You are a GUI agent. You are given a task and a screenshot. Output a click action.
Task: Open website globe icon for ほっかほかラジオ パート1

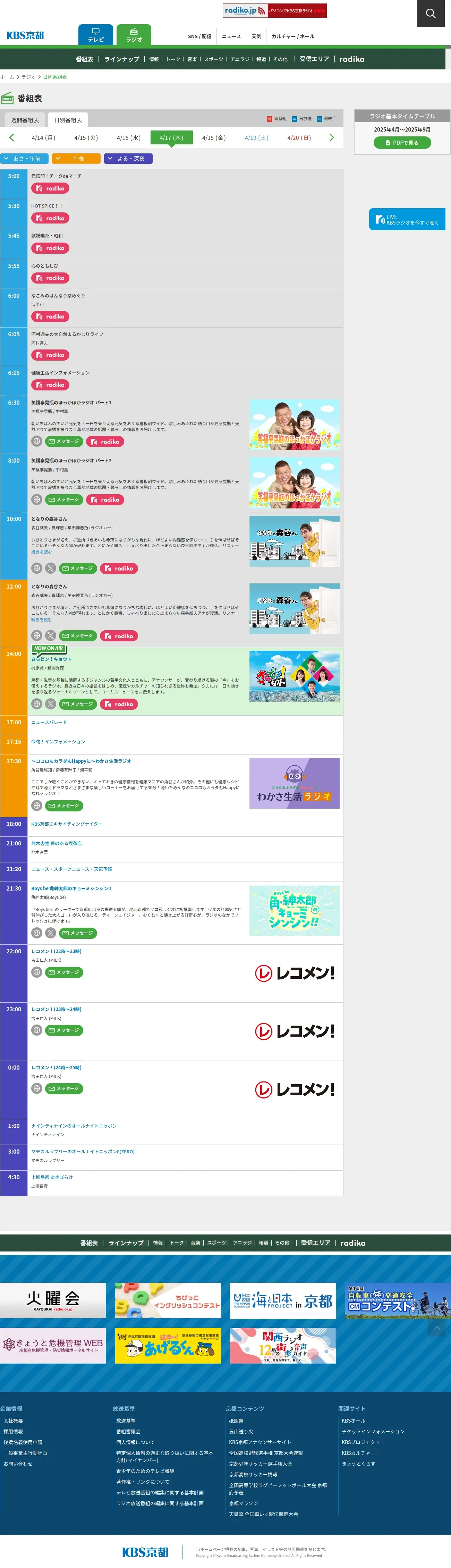(36, 441)
